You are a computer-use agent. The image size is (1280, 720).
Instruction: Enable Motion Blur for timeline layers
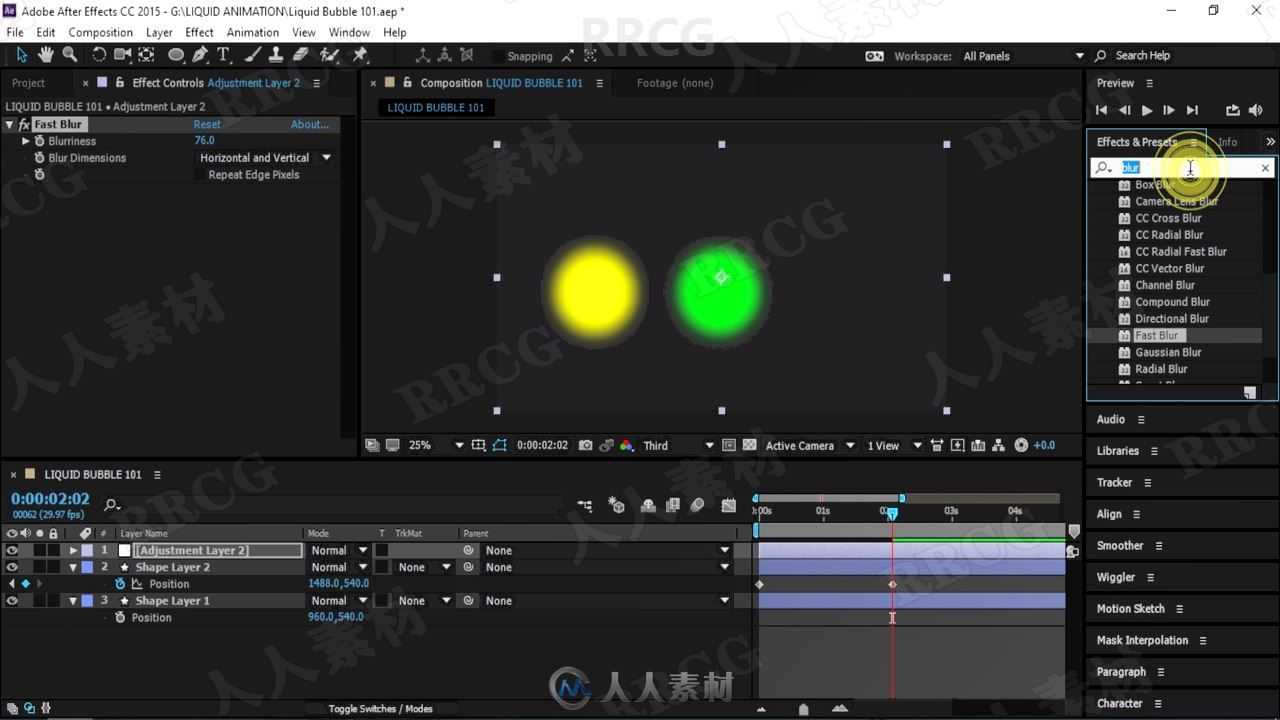pos(697,506)
